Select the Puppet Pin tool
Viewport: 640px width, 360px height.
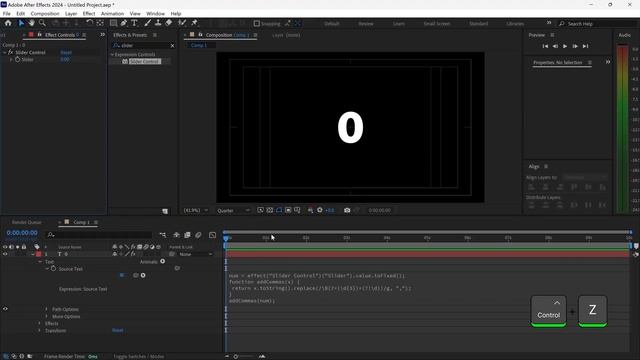click(194, 23)
